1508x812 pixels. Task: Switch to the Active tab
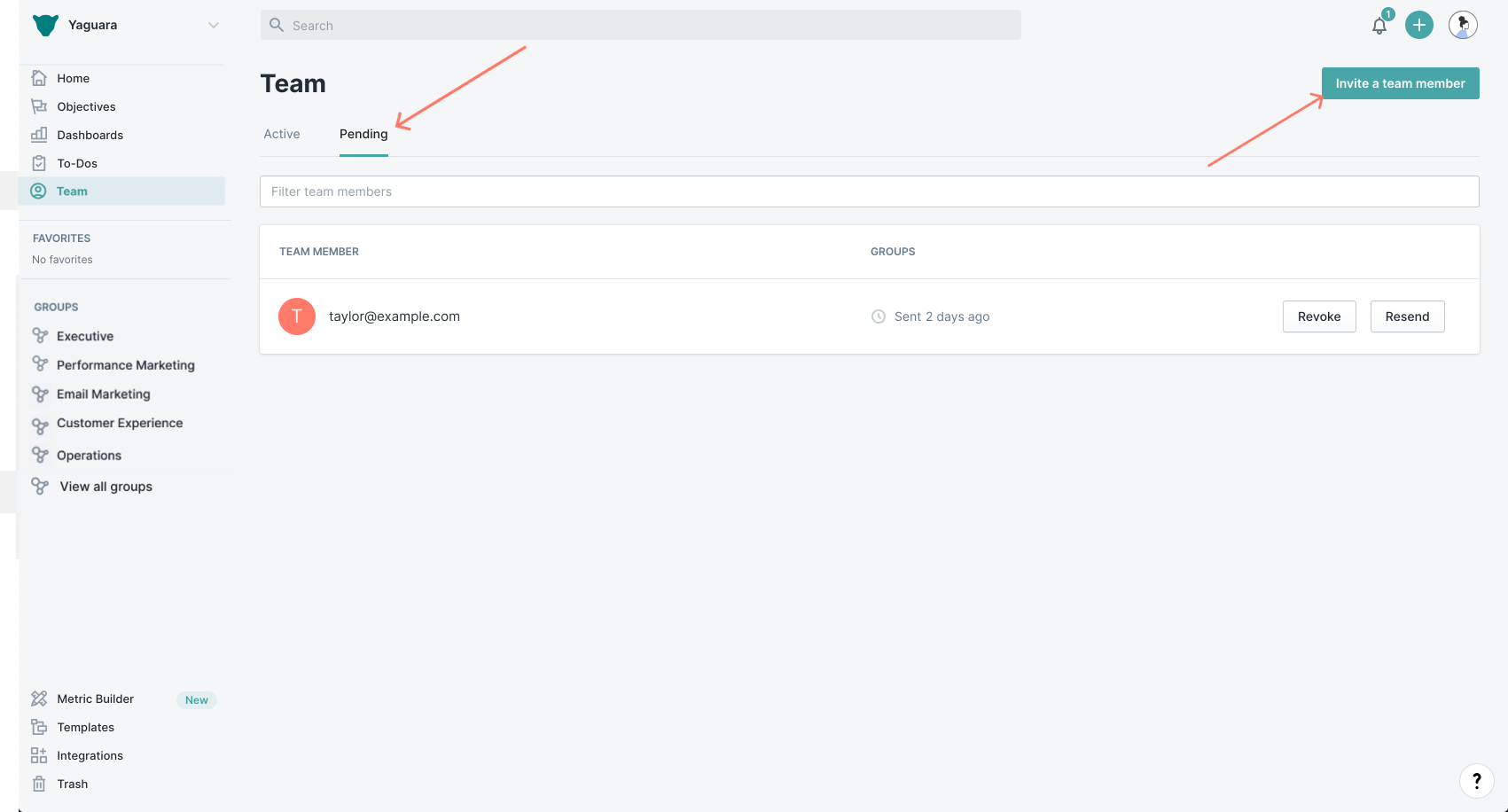pyautogui.click(x=282, y=134)
